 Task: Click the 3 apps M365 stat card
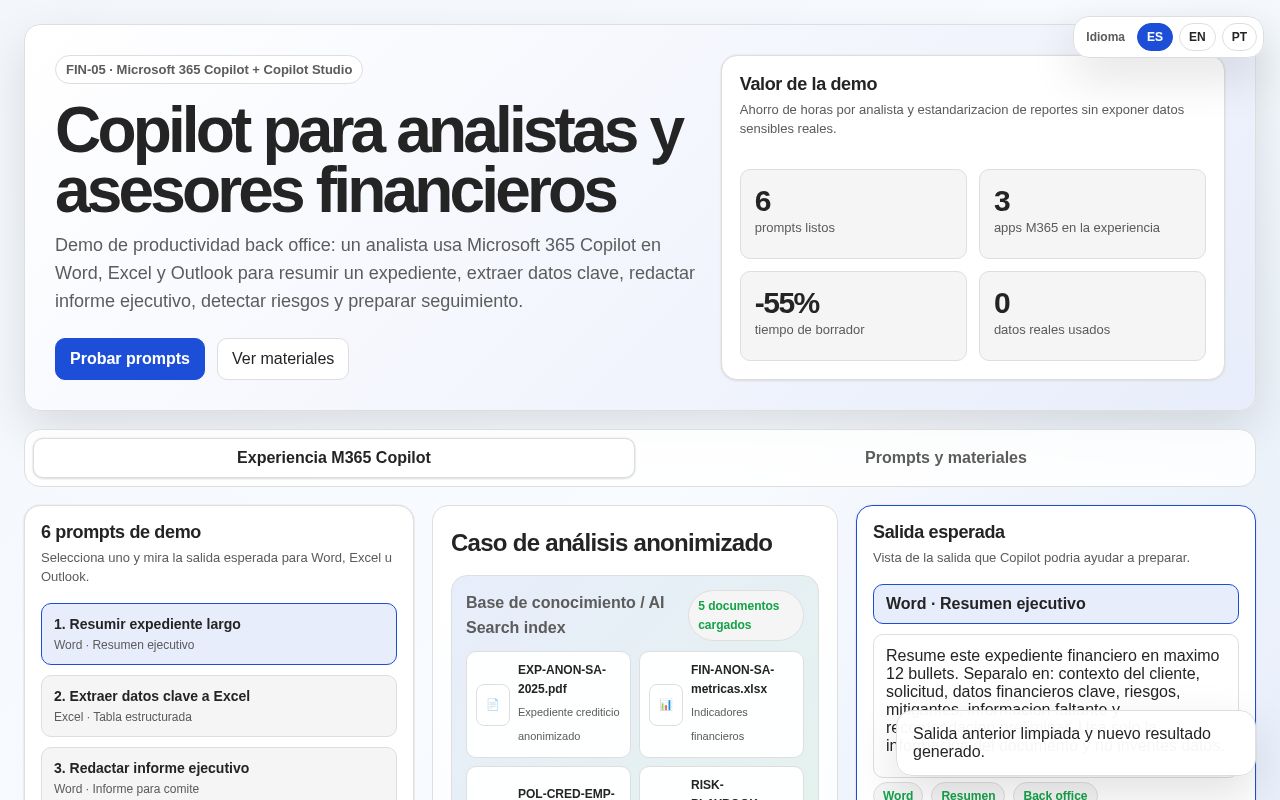pyautogui.click(x=1092, y=214)
